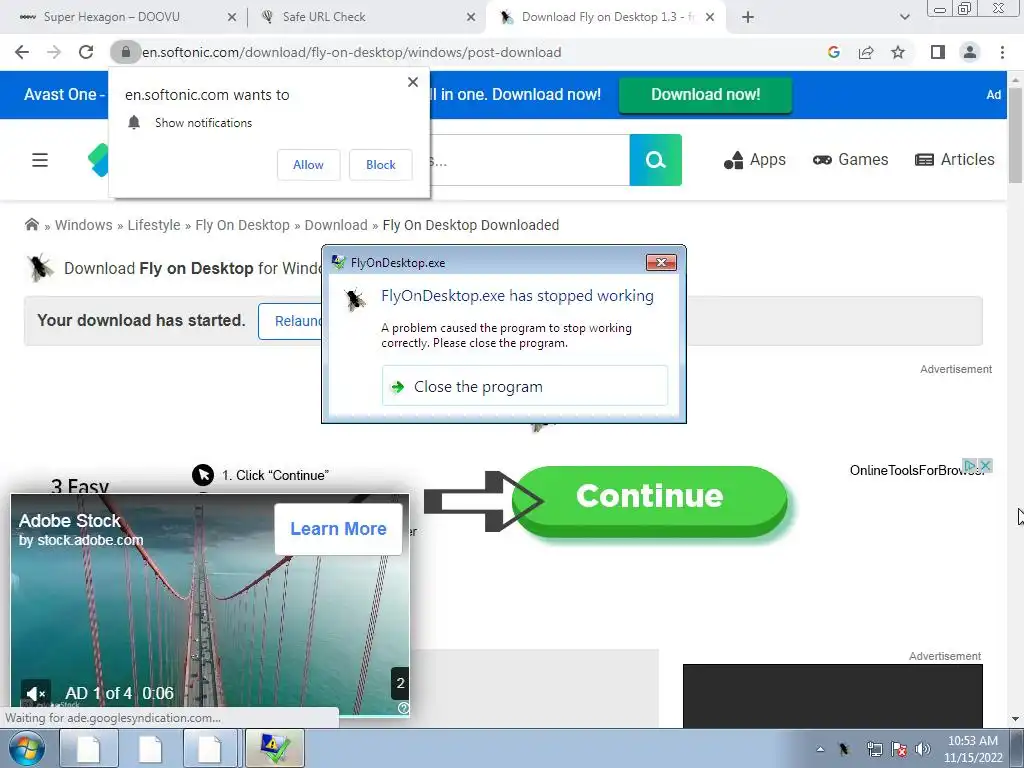Close the Fly on Desktop tab

point(710,18)
